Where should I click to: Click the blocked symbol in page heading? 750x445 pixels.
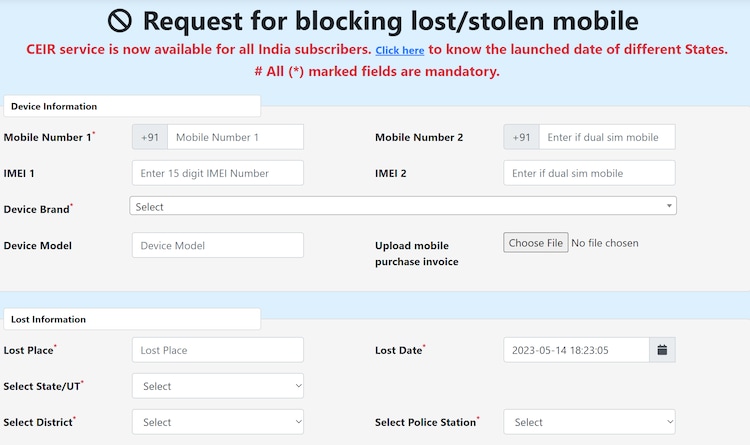click(120, 21)
